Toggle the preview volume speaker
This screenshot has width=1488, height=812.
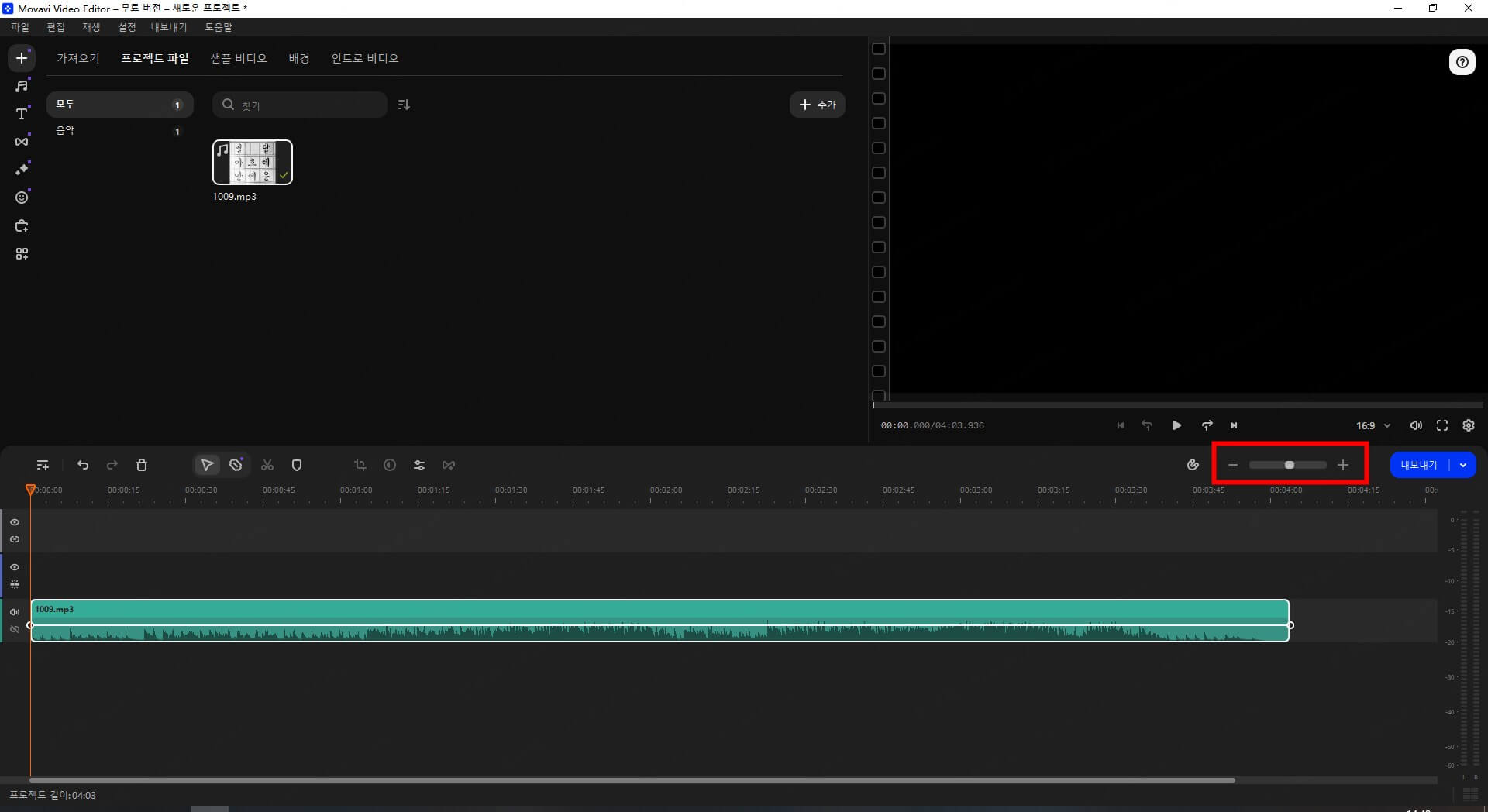click(1416, 425)
